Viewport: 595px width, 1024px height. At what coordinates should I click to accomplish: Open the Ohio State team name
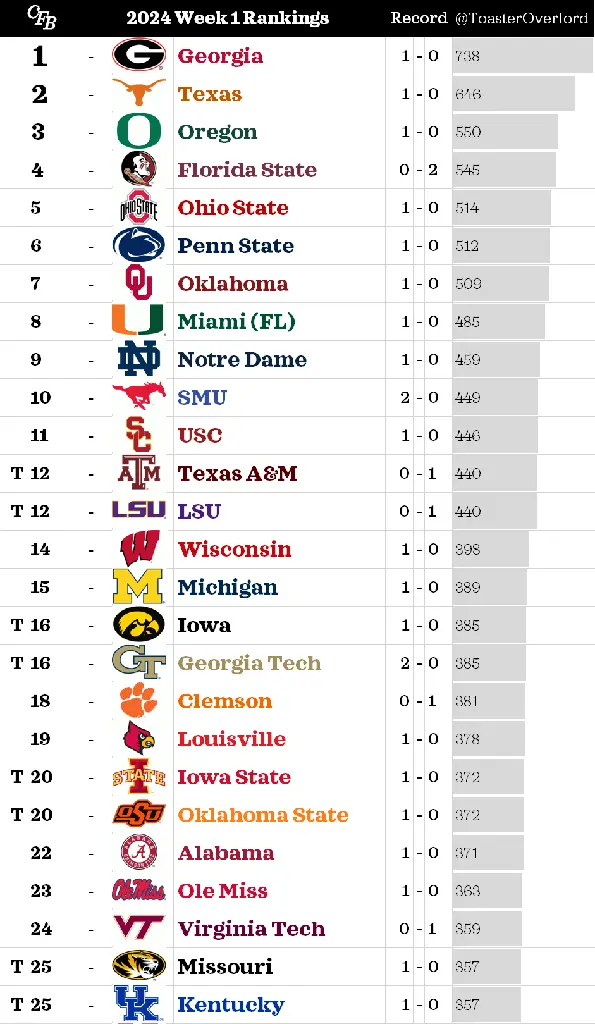coord(233,208)
